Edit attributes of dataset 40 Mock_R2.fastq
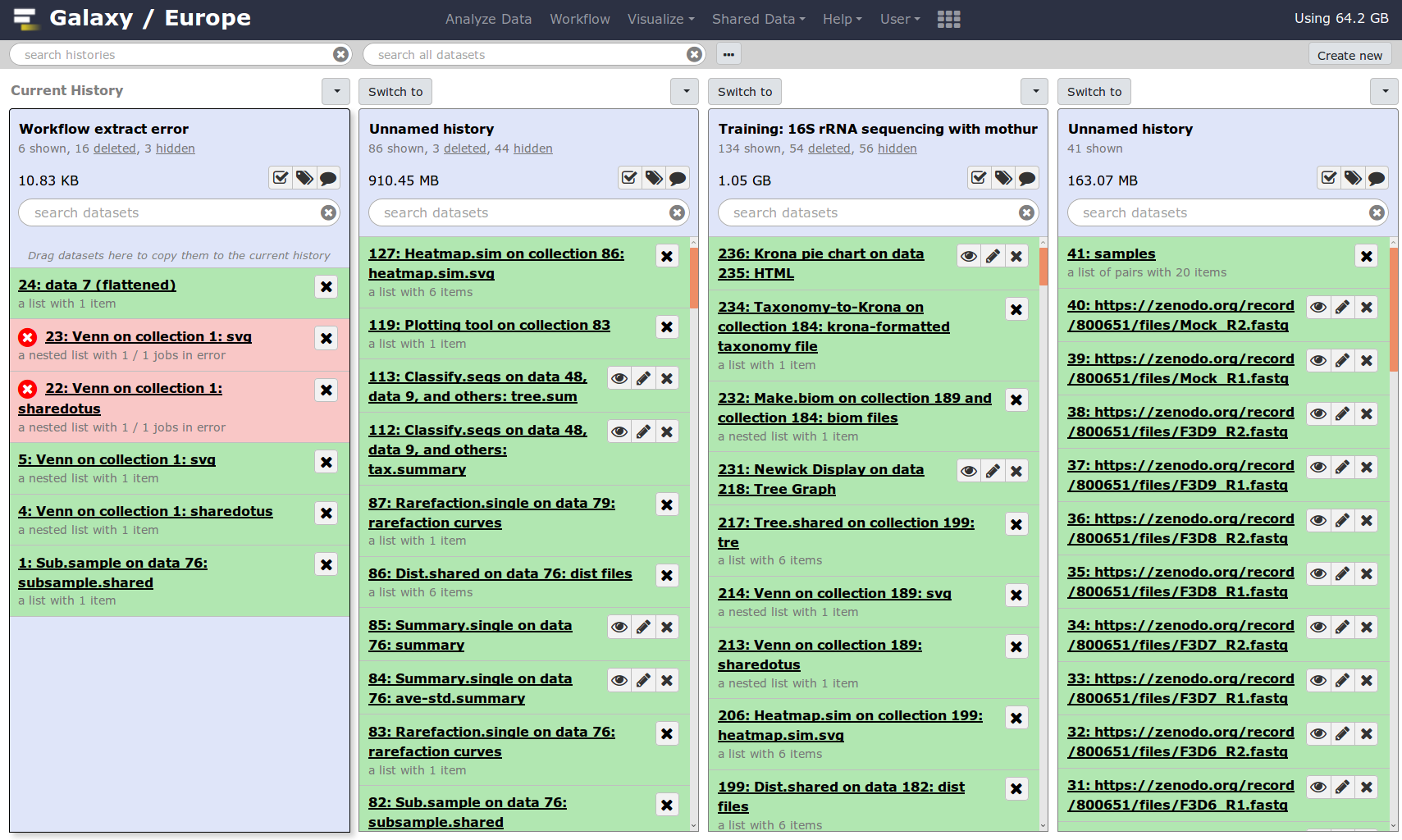Viewport: 1402px width, 840px height. 1342,307
